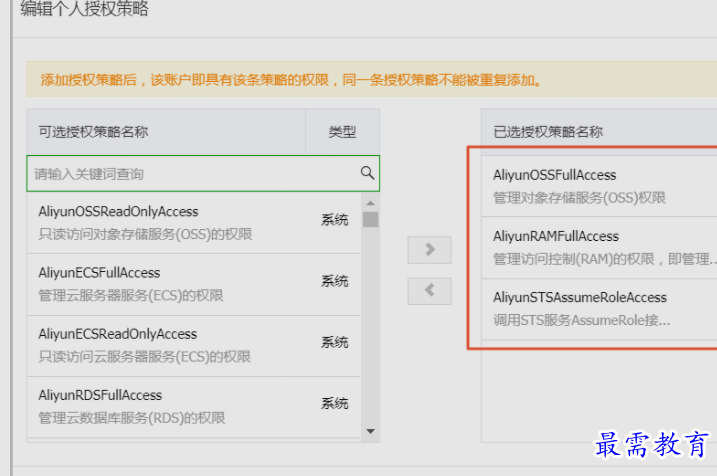
Task: Select AliyunRAMFullAccess in selected list
Action: pyautogui.click(x=599, y=247)
